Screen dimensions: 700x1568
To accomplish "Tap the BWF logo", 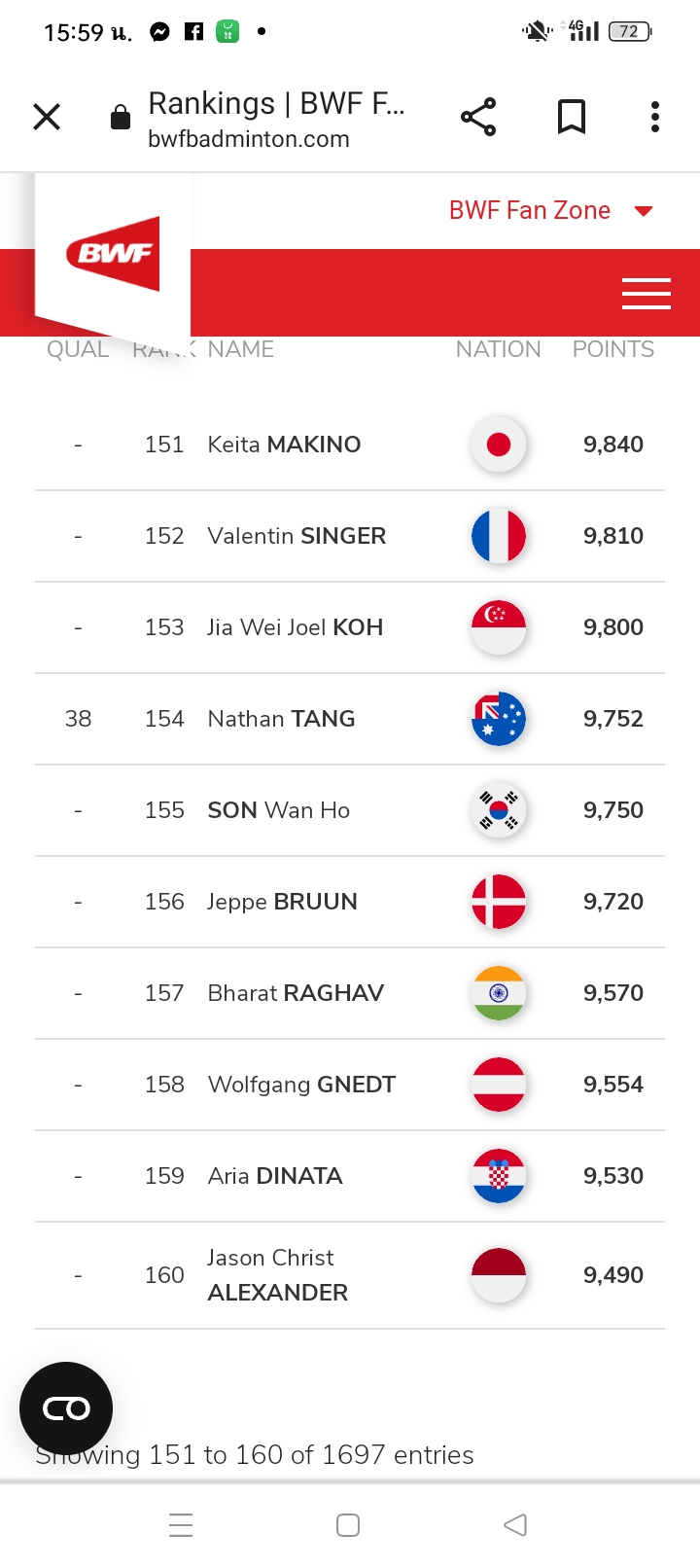I will click(113, 254).
